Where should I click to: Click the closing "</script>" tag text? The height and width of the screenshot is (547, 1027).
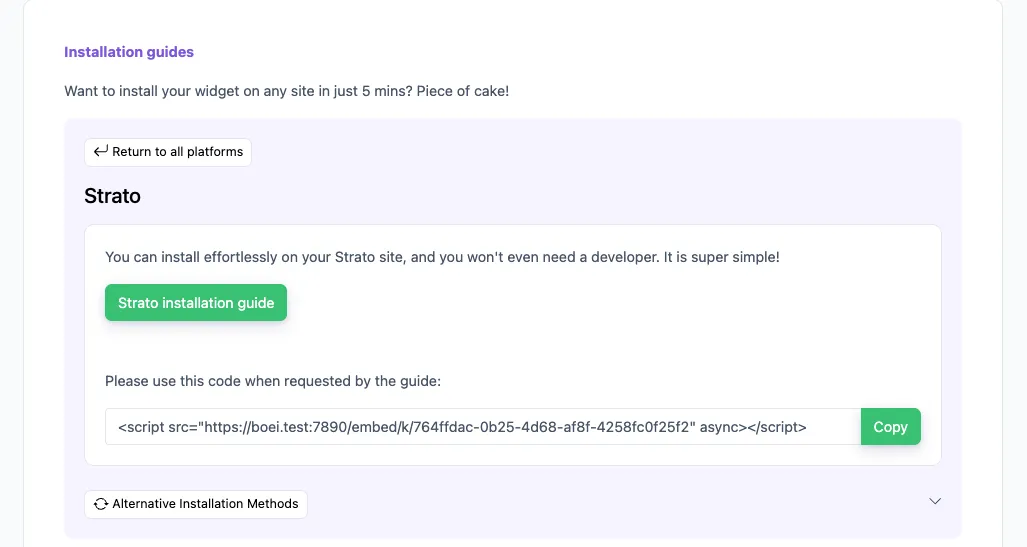(x=776, y=427)
